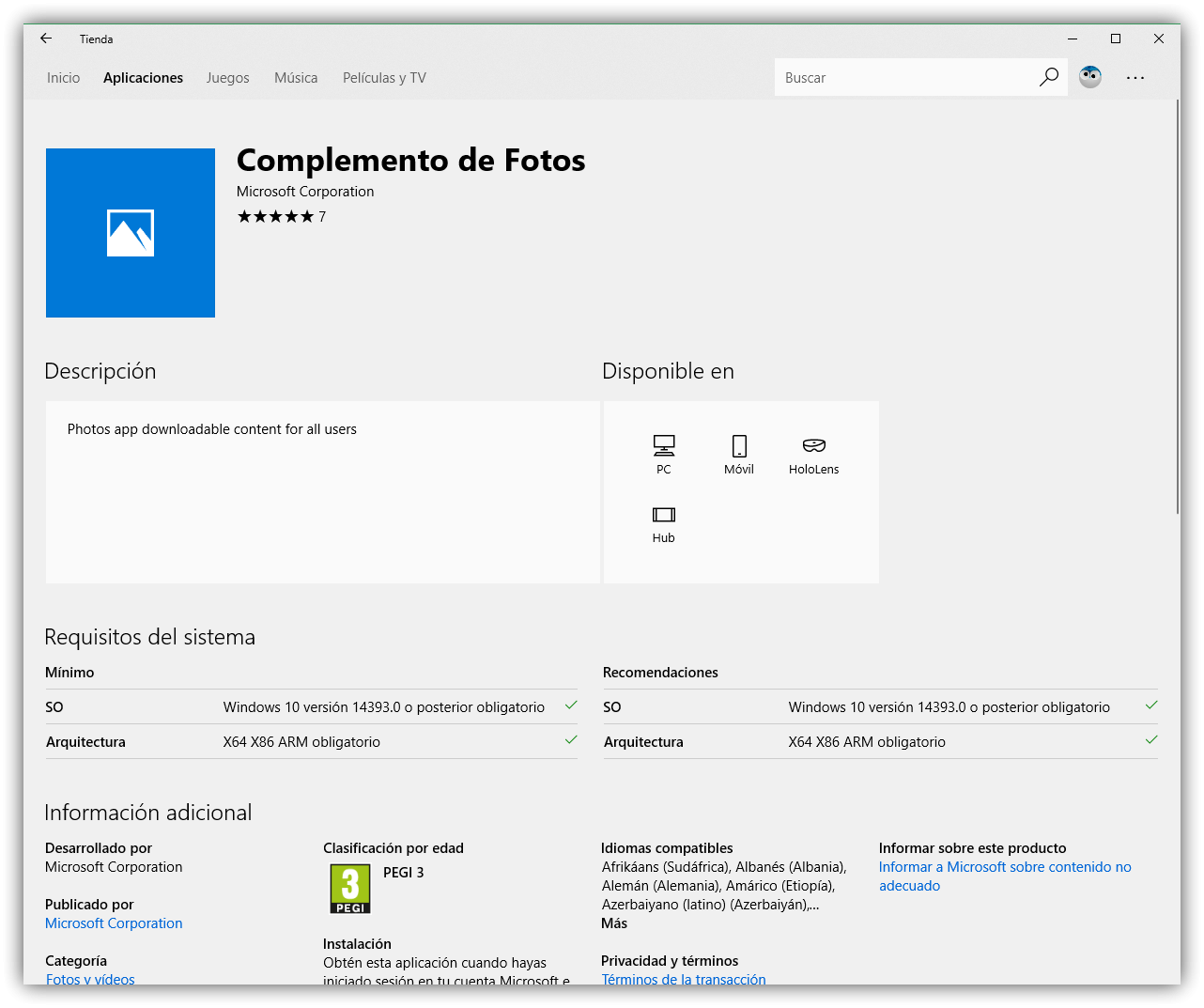Open the user account avatar
The height and width of the screenshot is (1008, 1204).
click(1090, 77)
